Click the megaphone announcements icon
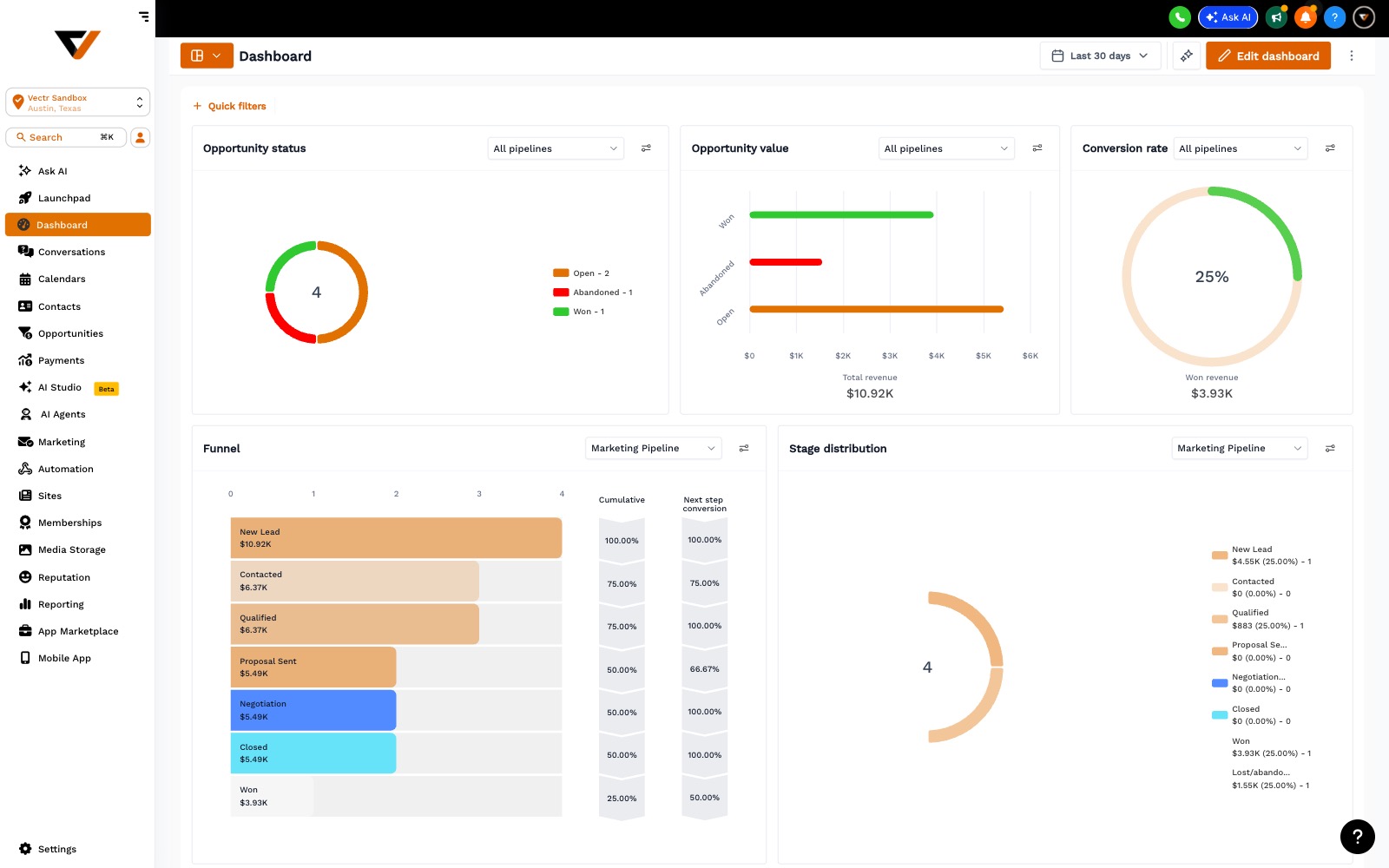The height and width of the screenshot is (868, 1389). coord(1276,17)
